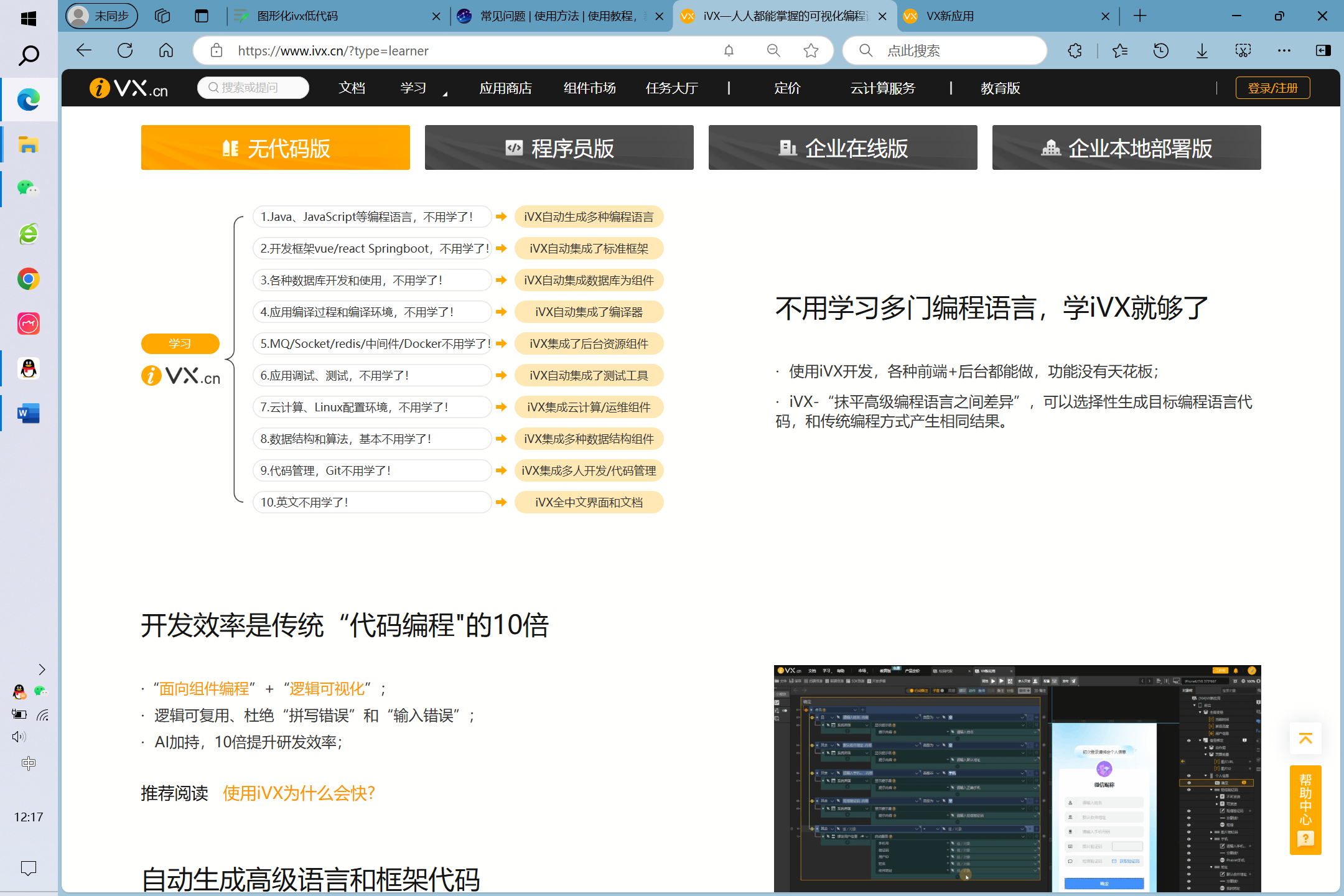Viewport: 1344px width, 896px height.
Task: Click the zoom-out magnifier in the address bar
Action: tap(773, 50)
